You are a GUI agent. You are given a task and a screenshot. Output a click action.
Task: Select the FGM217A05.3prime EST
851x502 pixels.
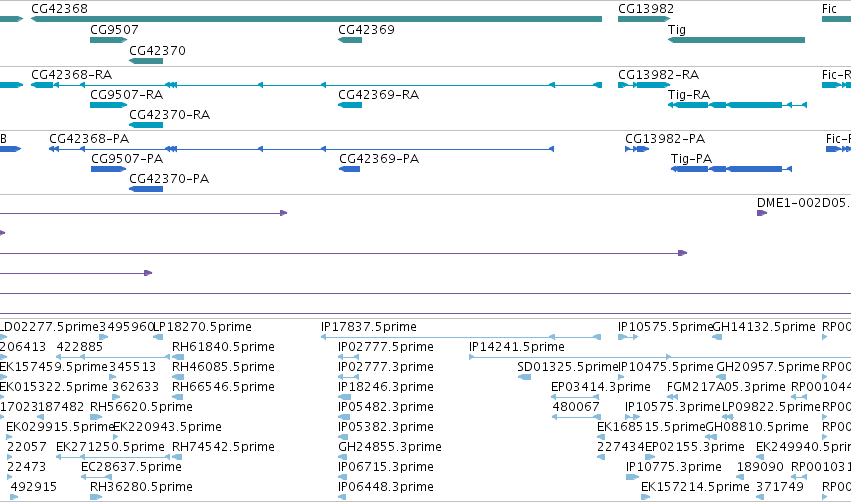pos(672,397)
